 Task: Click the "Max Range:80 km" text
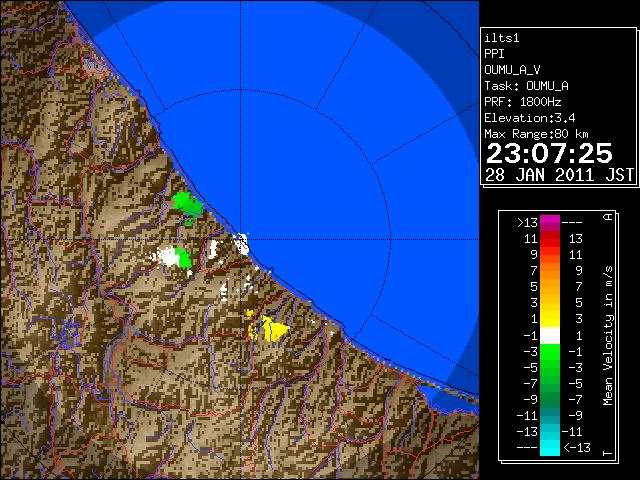pos(536,134)
